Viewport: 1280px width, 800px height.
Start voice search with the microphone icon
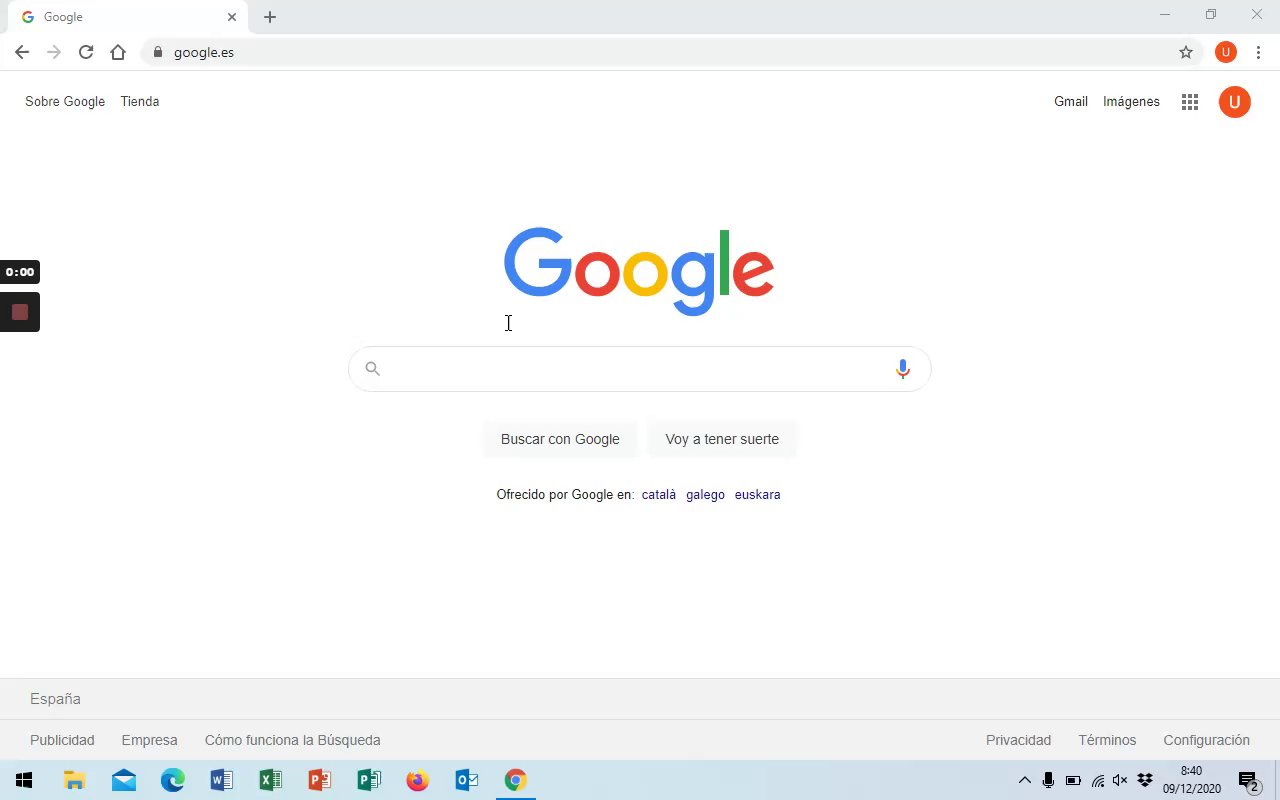pyautogui.click(x=903, y=369)
